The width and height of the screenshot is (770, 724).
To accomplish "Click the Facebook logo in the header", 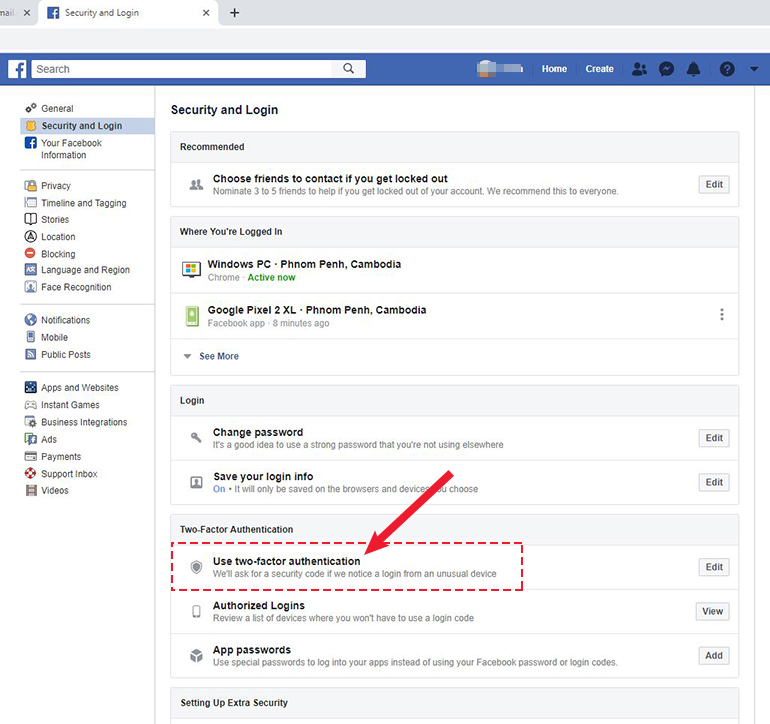I will tap(17, 69).
